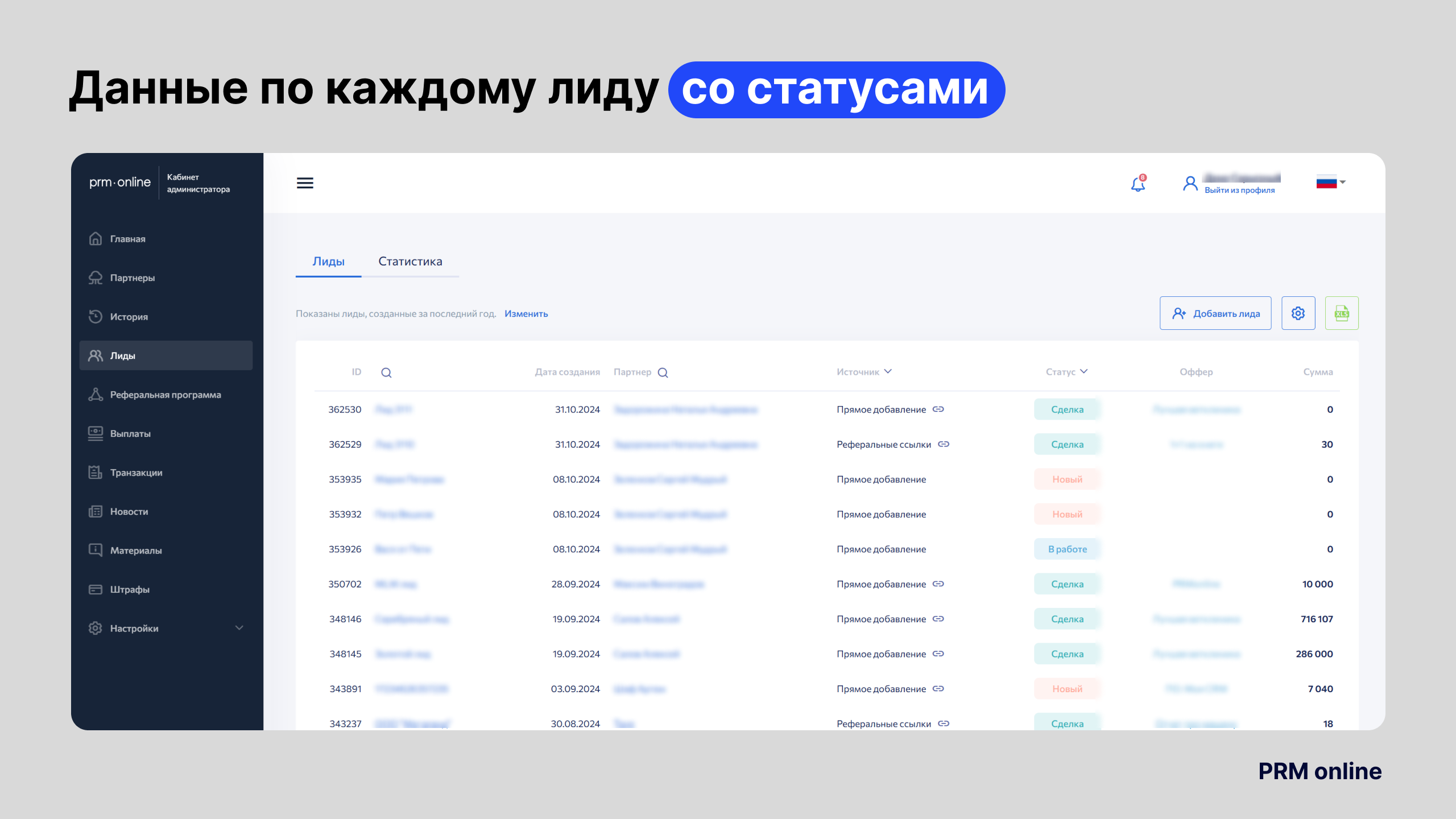Open Материалы in the sidebar

[x=166, y=551]
